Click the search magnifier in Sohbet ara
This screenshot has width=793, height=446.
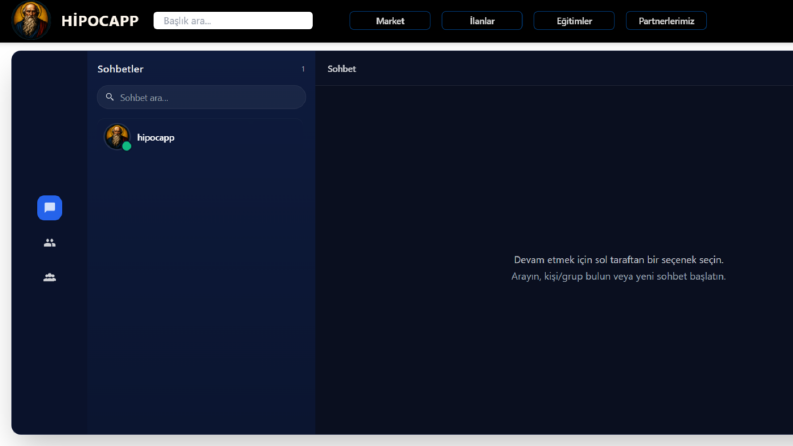[x=110, y=97]
